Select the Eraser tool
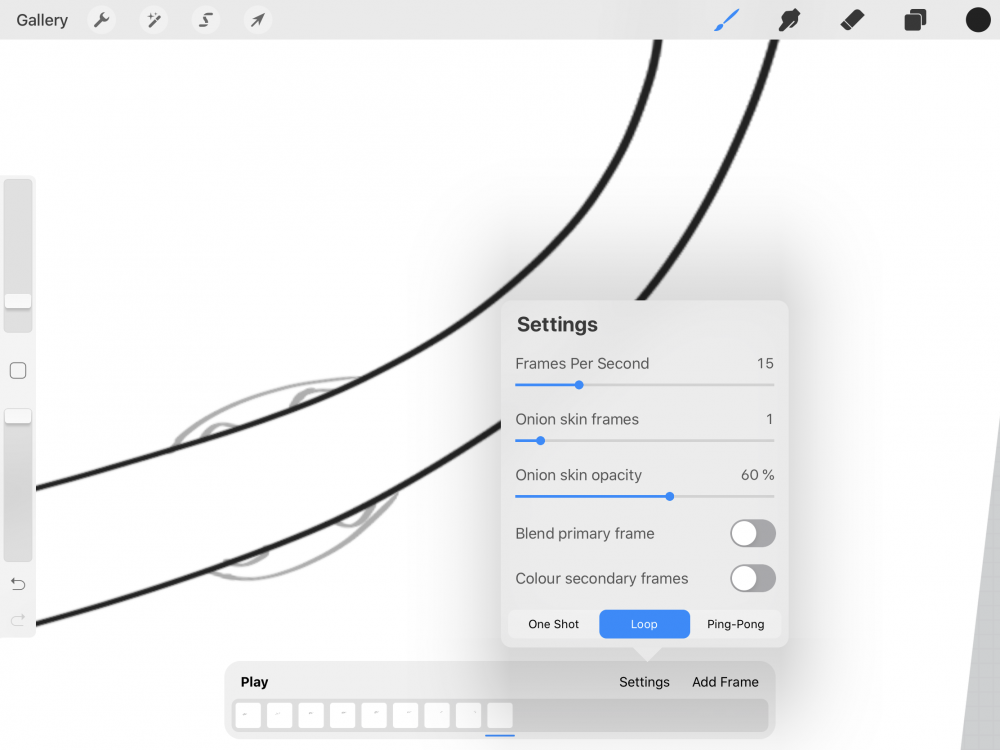The image size is (1000, 750). (x=852, y=20)
